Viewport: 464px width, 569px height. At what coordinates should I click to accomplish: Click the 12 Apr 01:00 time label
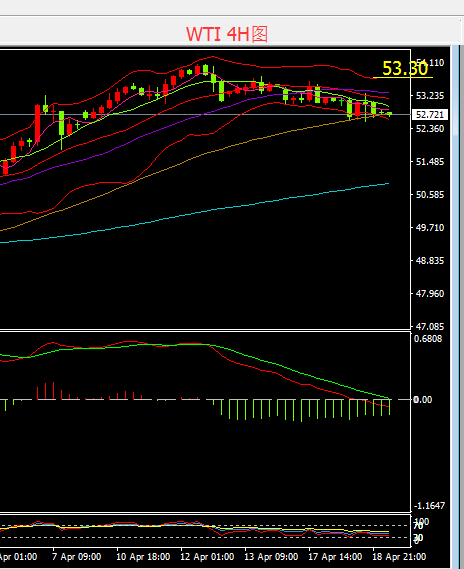point(207,557)
